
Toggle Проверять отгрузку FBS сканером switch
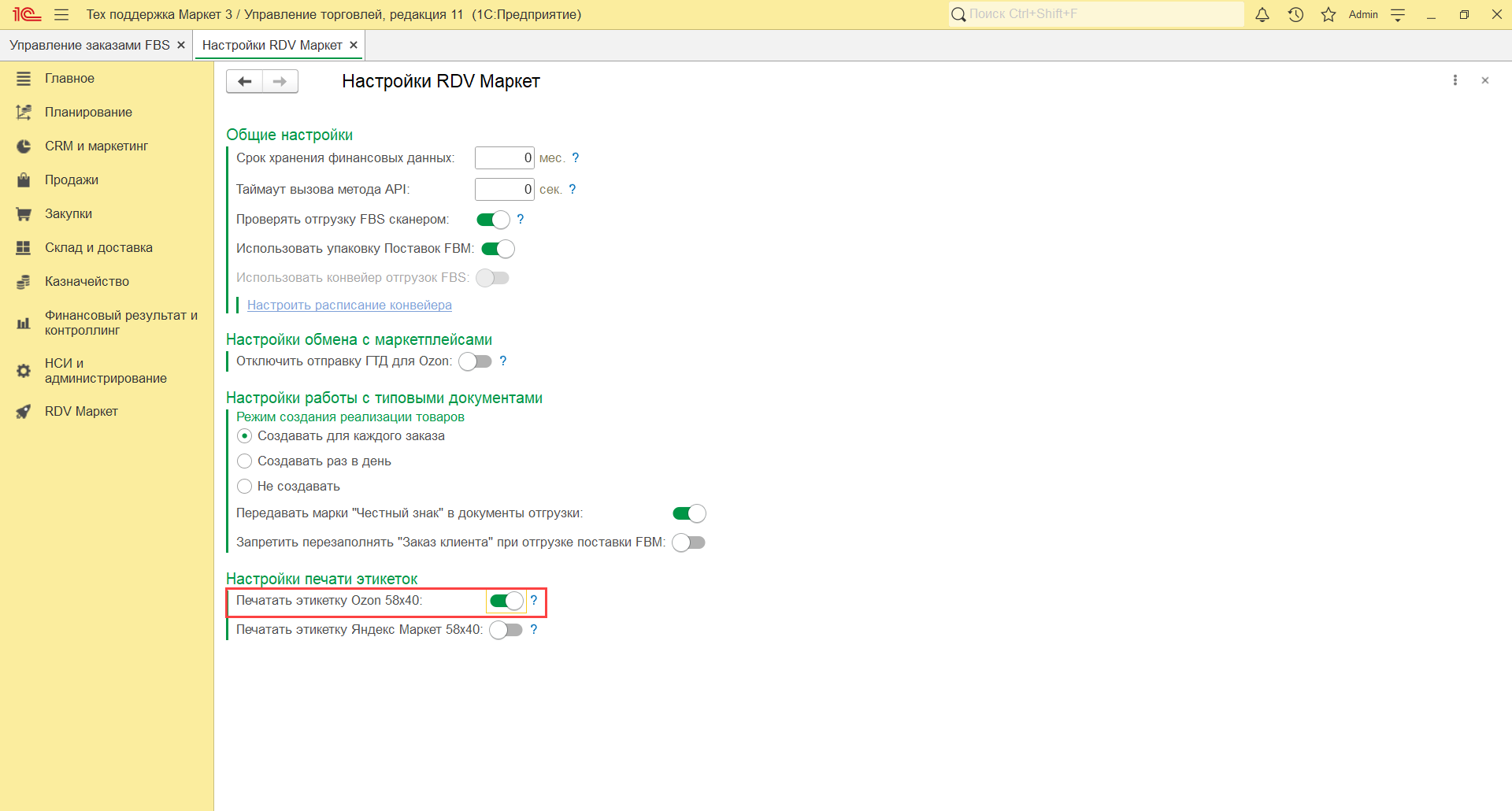(x=493, y=220)
